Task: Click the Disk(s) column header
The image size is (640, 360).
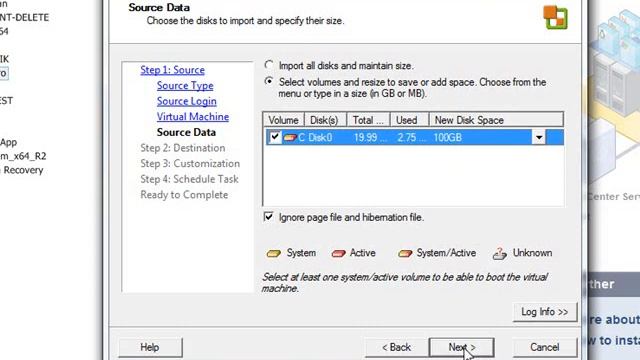Action: (x=325, y=120)
